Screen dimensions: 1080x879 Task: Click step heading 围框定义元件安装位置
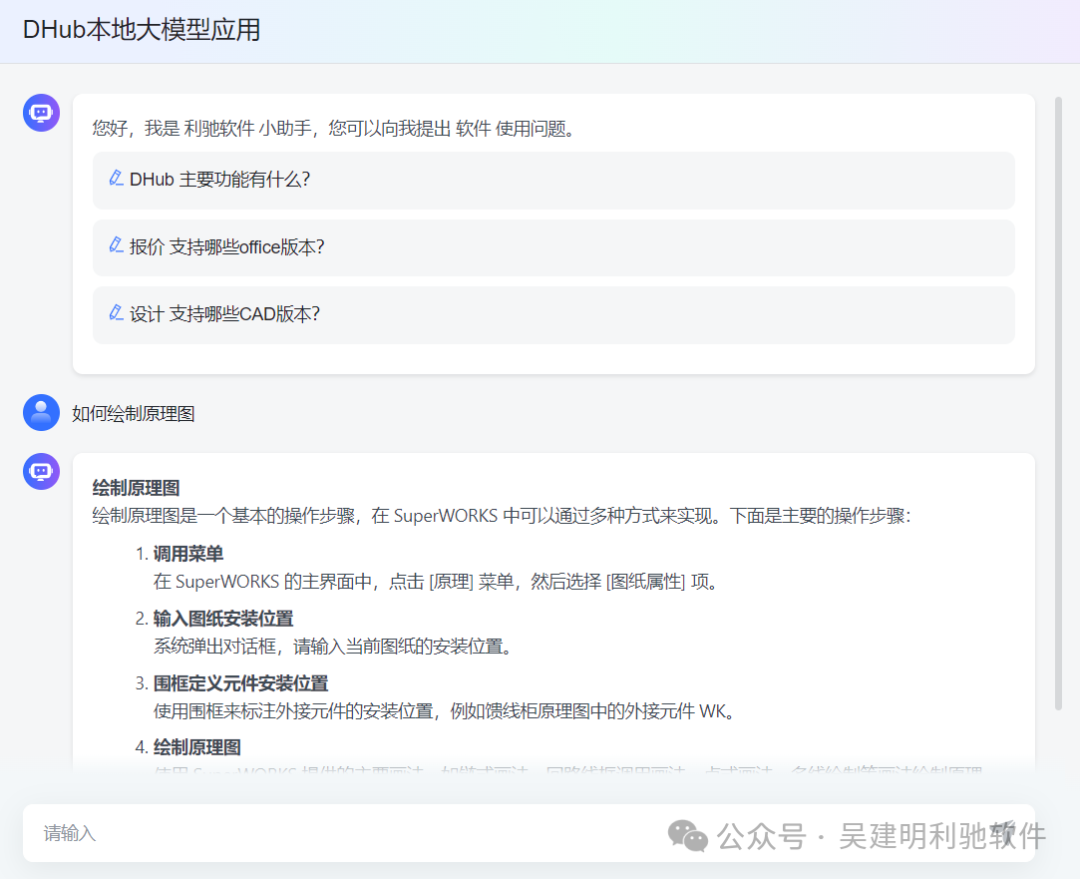pos(240,683)
